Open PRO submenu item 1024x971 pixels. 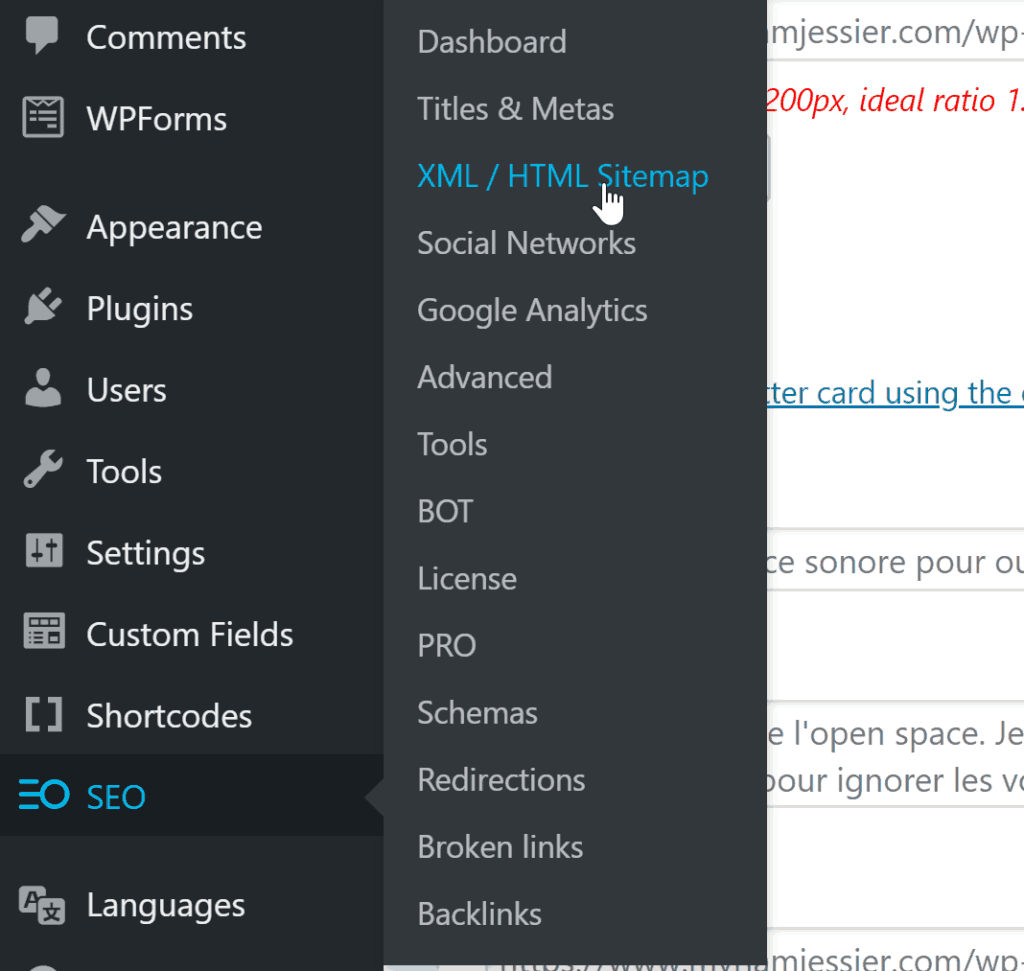point(447,646)
